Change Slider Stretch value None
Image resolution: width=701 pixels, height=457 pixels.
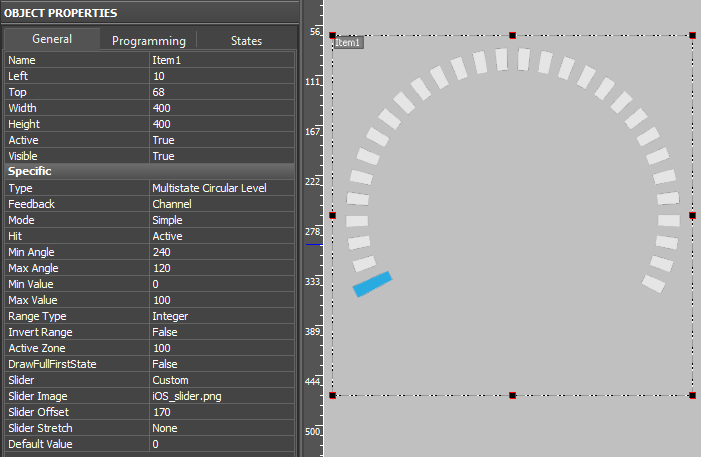222,428
